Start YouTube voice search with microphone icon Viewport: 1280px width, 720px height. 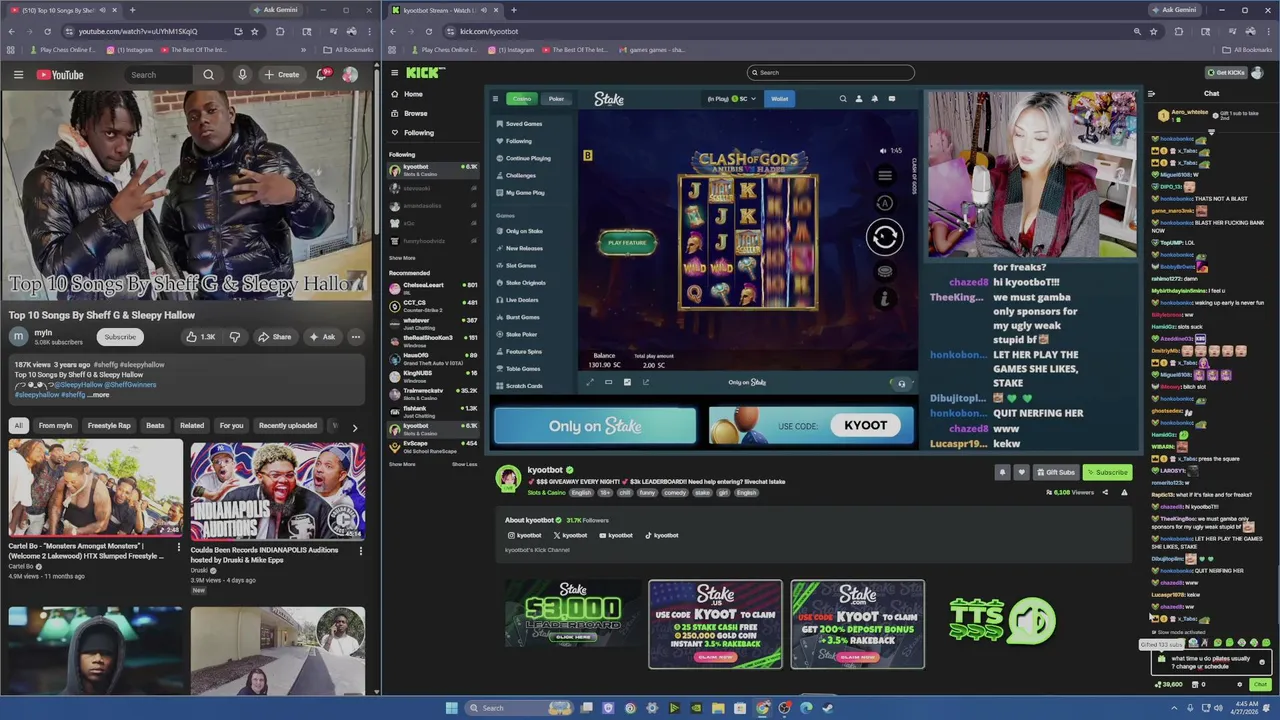coord(242,75)
